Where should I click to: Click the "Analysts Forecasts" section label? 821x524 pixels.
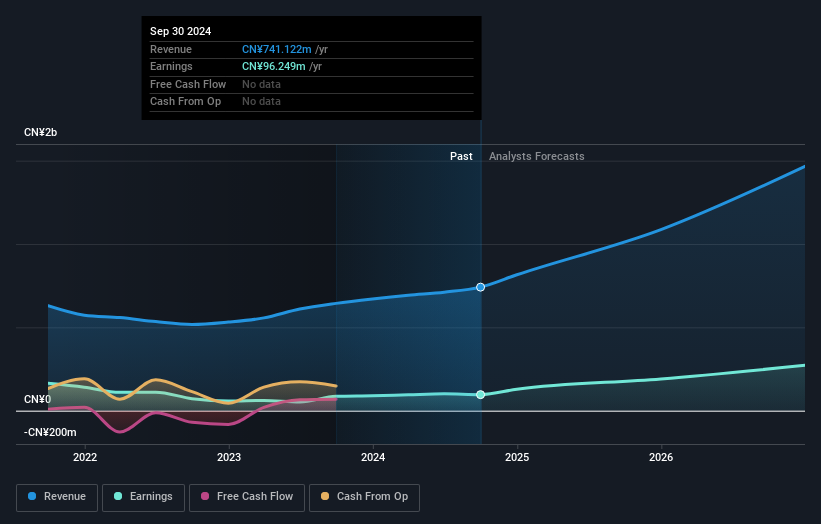point(536,156)
